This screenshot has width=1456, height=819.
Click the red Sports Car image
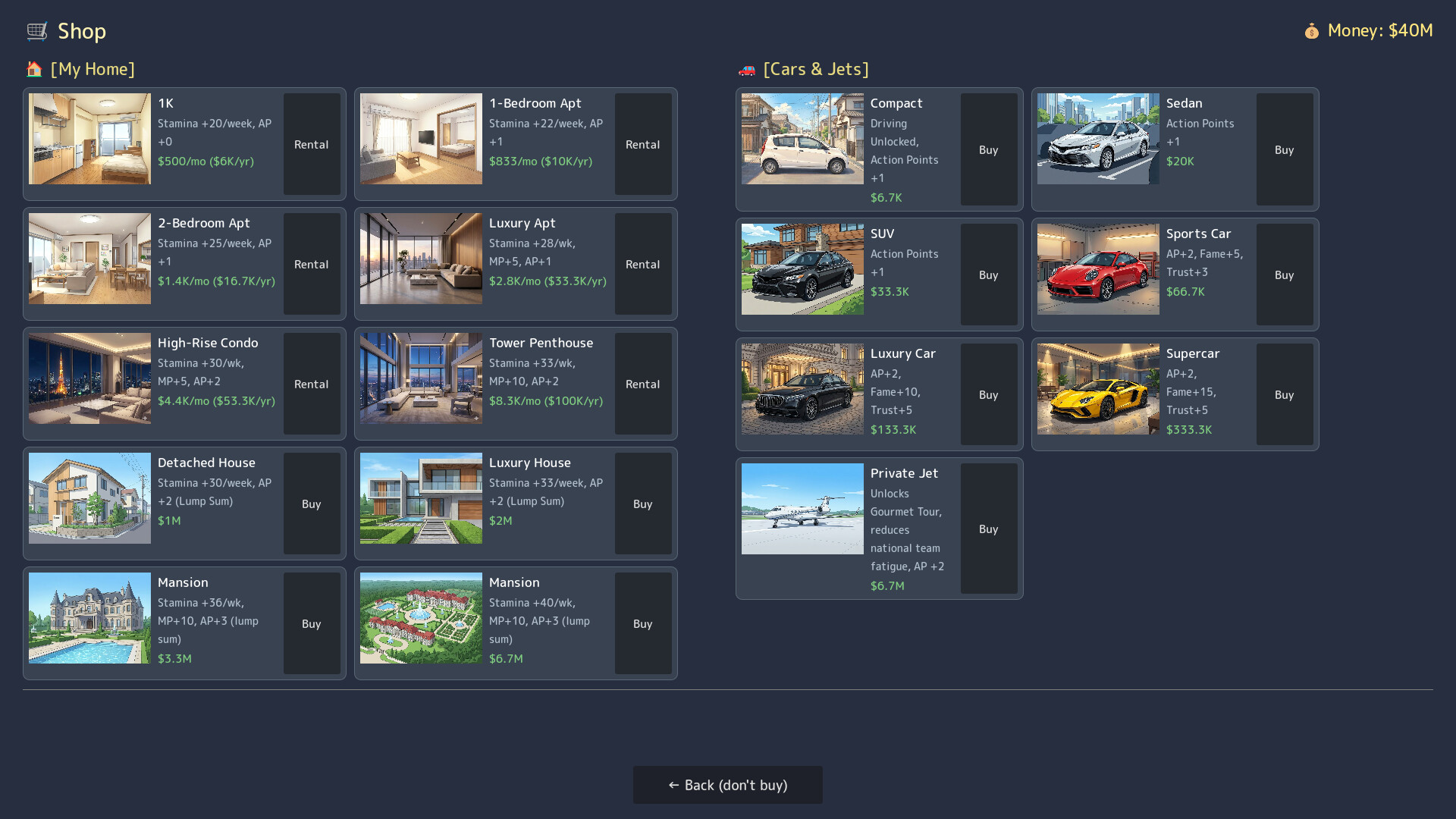pyautogui.click(x=1098, y=269)
